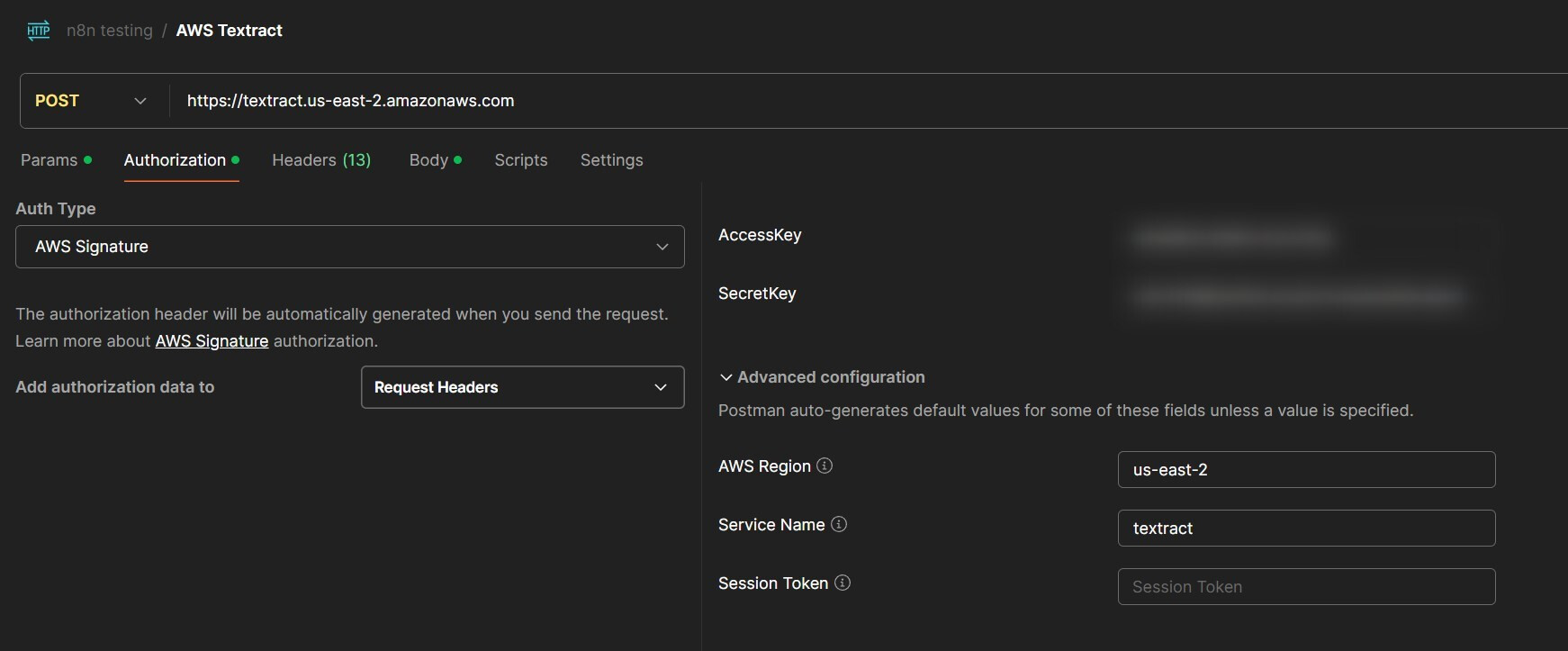1568x651 pixels.
Task: Click the AccessKey input field
Action: click(x=1307, y=238)
